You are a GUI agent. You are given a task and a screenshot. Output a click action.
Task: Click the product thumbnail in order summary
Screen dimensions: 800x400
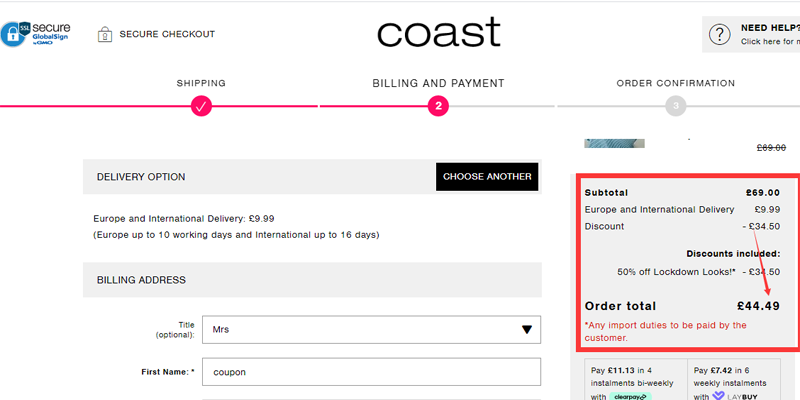pyautogui.click(x=614, y=143)
